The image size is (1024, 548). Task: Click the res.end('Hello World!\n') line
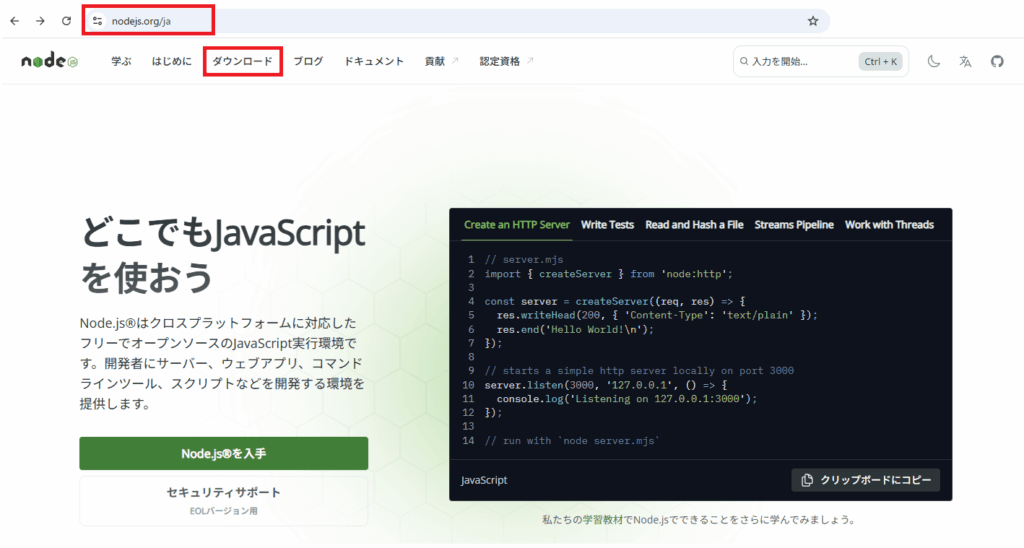(x=575, y=330)
